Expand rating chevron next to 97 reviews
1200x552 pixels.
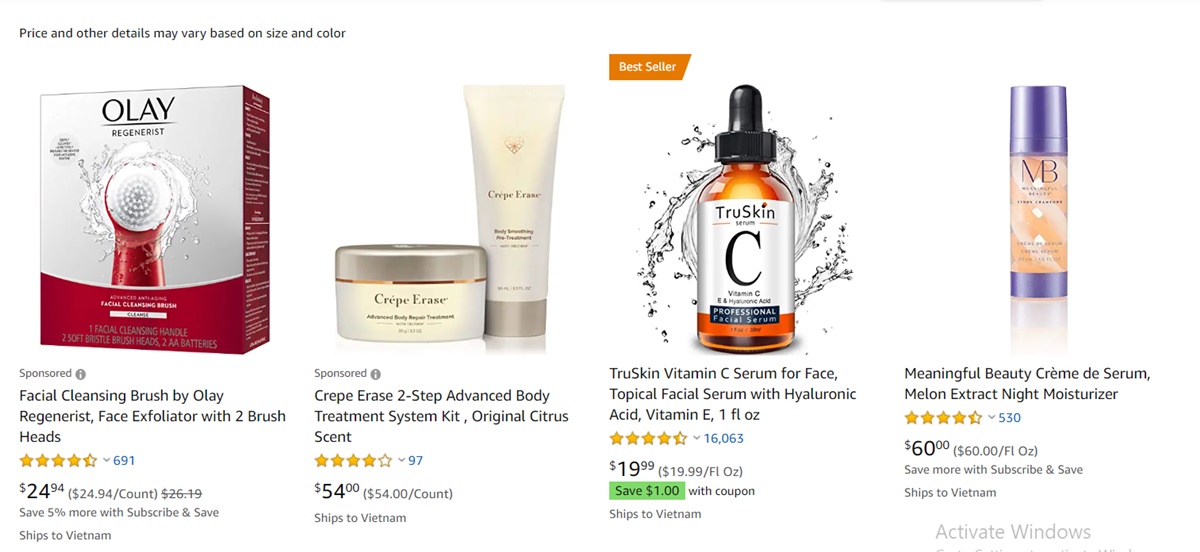point(401,461)
